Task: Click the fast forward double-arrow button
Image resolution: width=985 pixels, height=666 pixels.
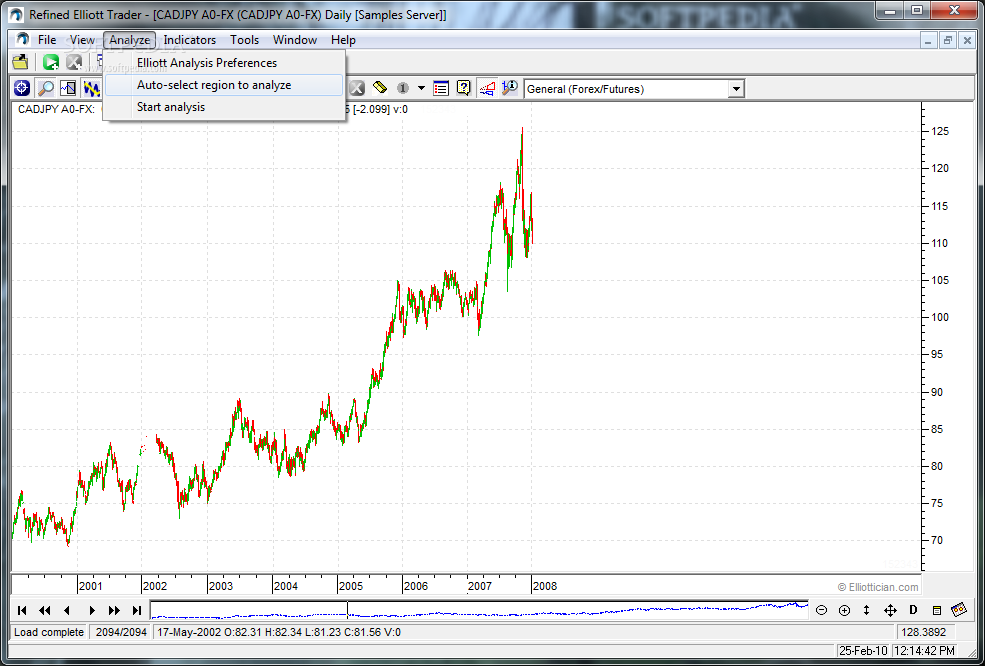Action: [114, 609]
